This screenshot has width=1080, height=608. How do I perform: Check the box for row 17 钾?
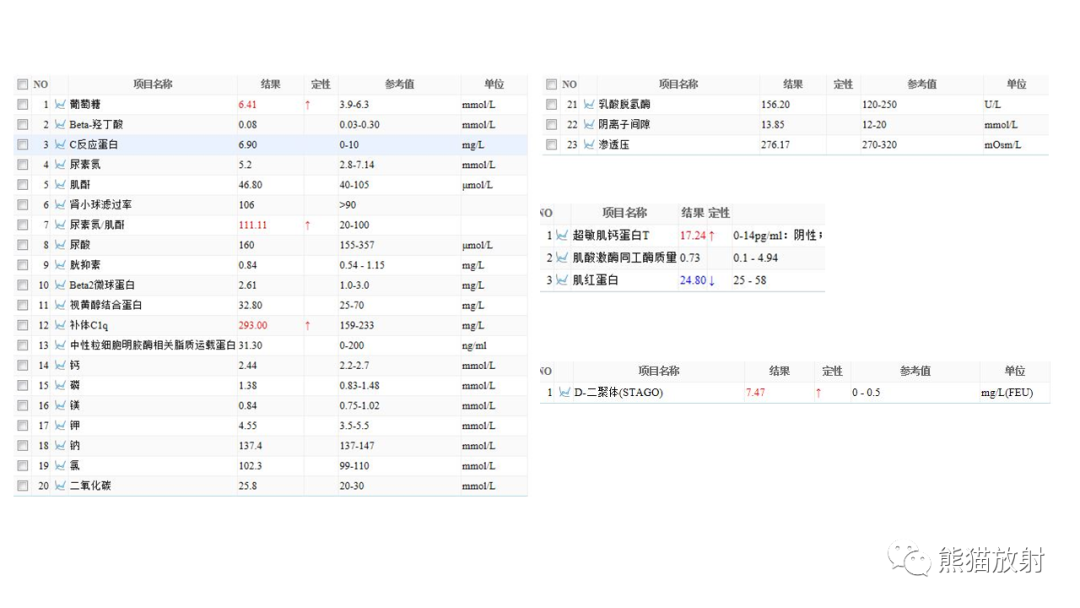[23, 426]
